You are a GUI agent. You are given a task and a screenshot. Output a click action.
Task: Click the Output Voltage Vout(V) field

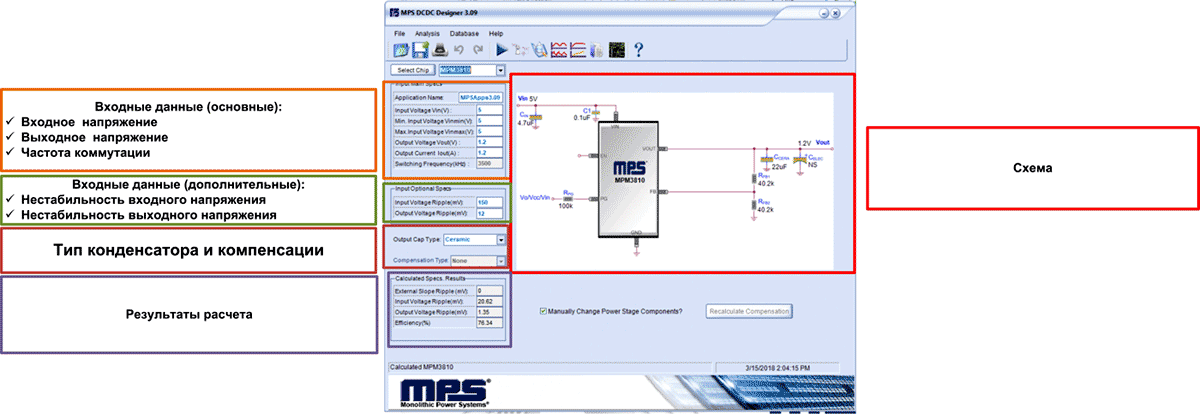coord(489,142)
